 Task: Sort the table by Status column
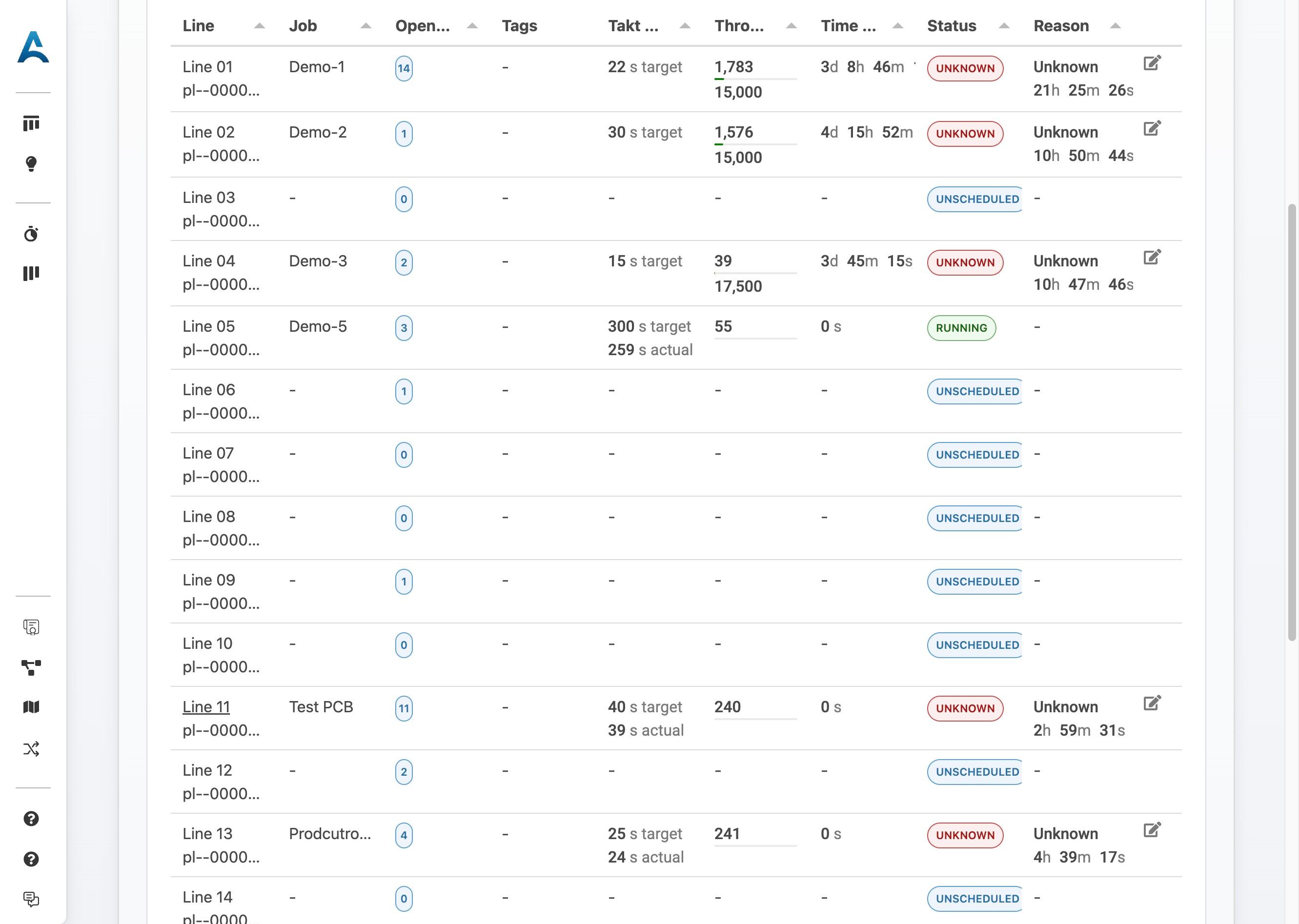click(x=1004, y=26)
